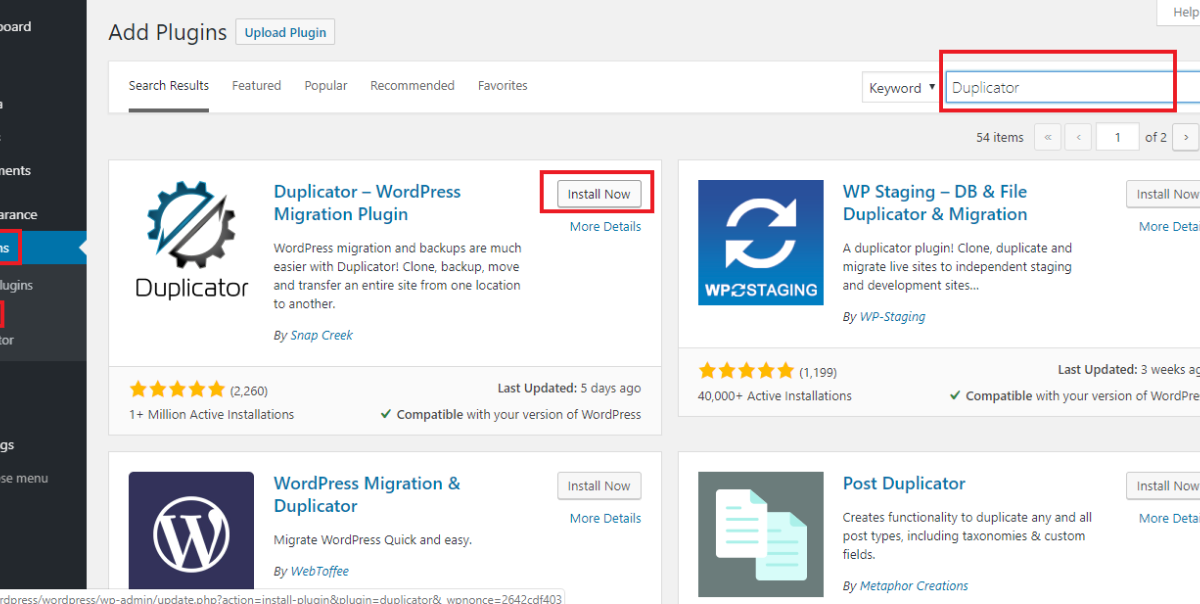Click the 'of 2' pagination text
Screen dimensions: 1200x604
tap(1156, 138)
